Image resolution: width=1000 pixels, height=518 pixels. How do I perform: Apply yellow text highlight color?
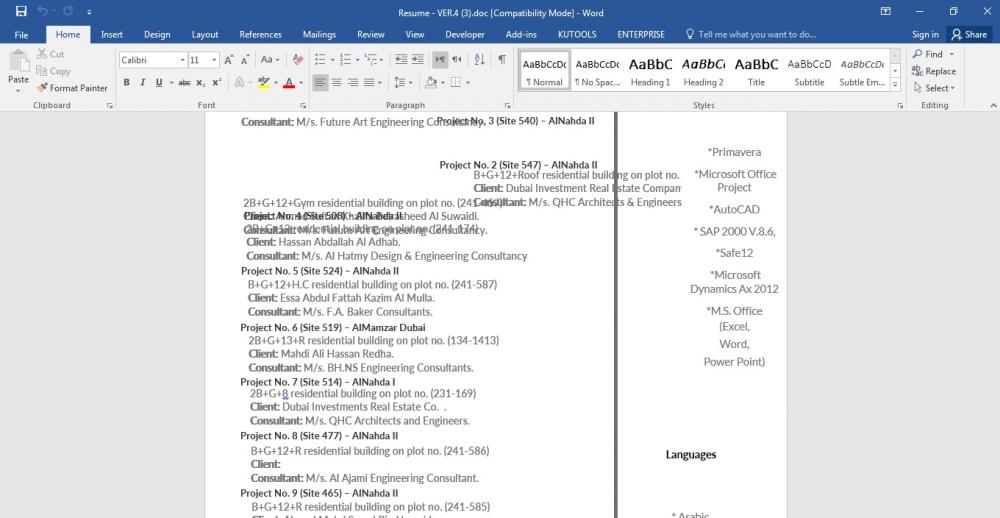coord(263,82)
